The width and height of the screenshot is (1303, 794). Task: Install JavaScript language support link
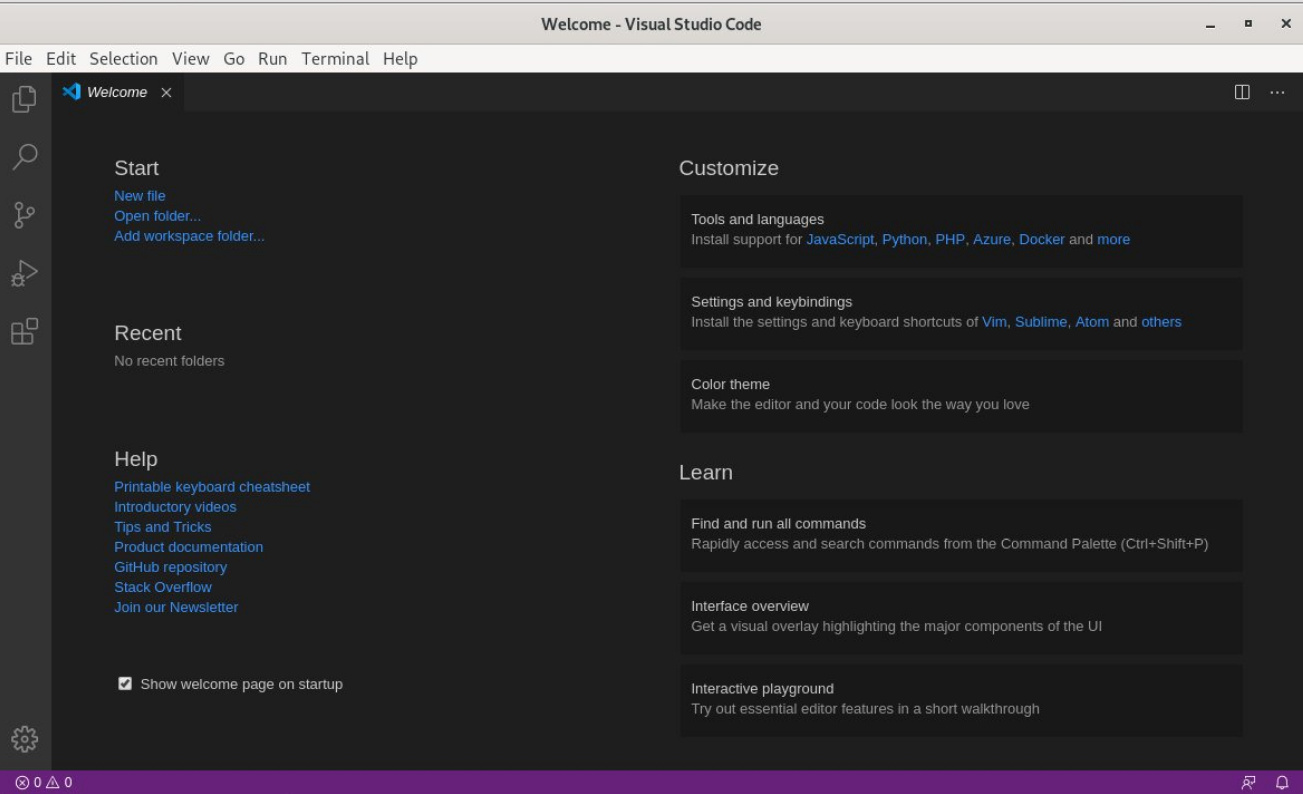(840, 240)
